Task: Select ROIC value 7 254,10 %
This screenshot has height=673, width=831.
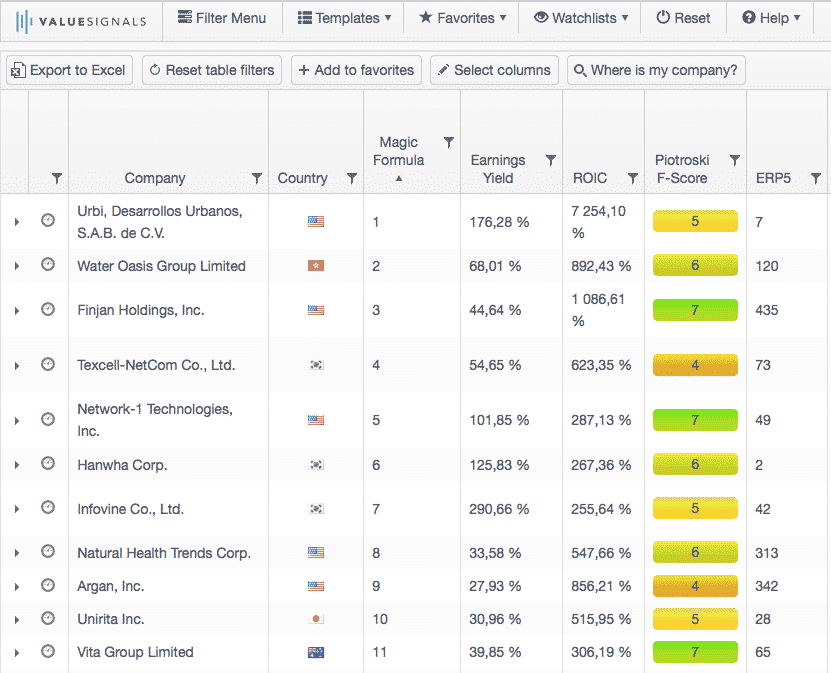Action: click(599, 222)
